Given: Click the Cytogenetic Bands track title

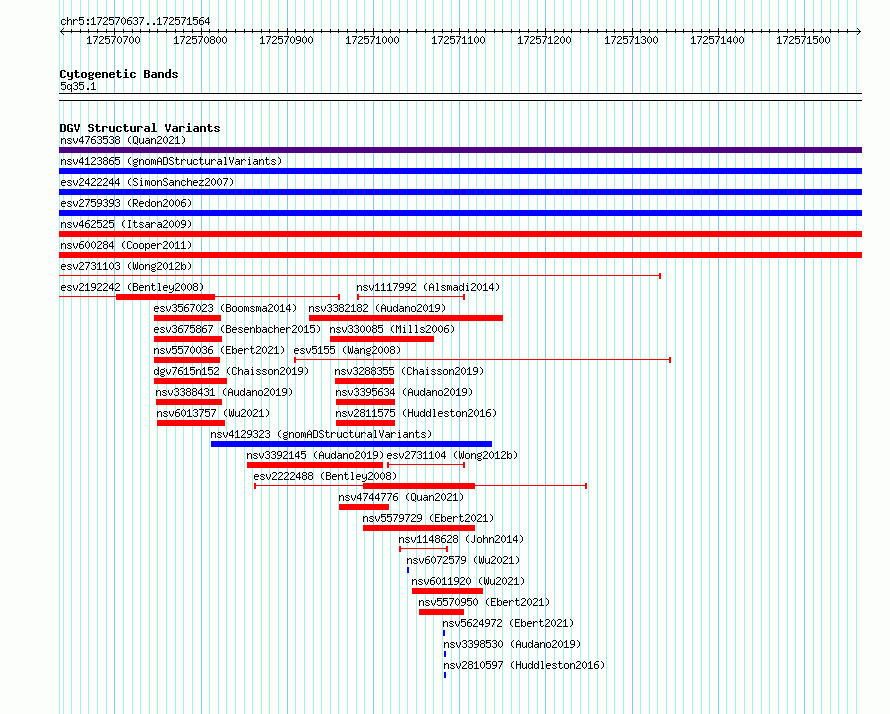Looking at the screenshot, I should point(119,74).
